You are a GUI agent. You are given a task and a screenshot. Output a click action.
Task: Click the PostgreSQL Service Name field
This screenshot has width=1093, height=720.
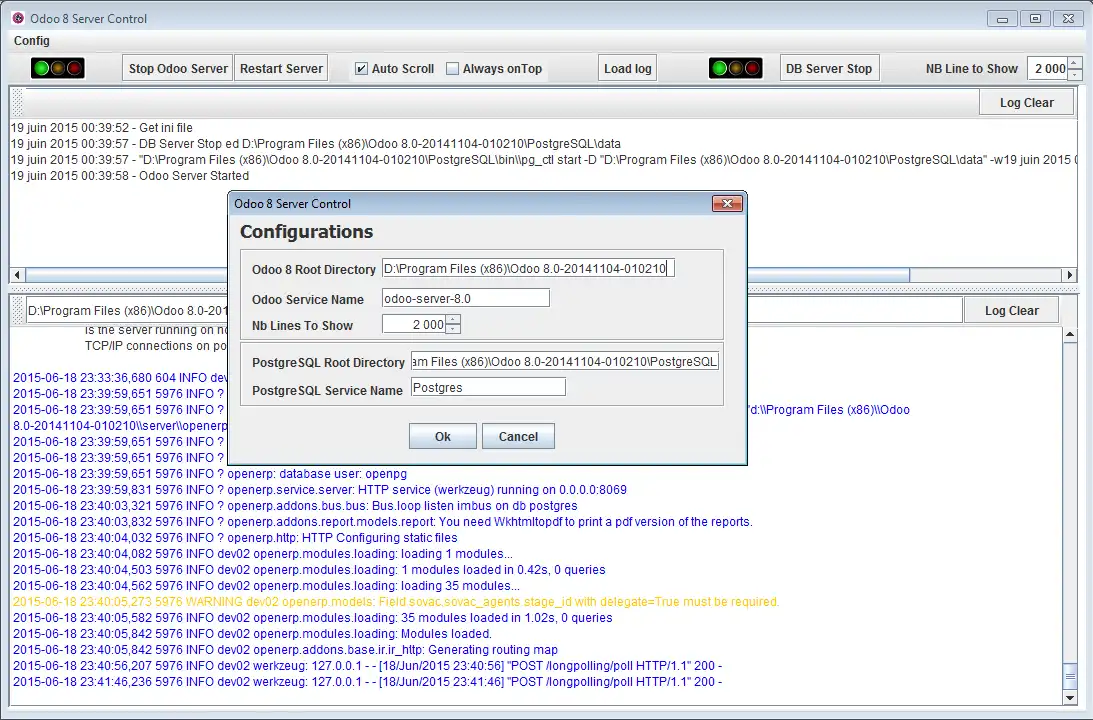point(488,388)
